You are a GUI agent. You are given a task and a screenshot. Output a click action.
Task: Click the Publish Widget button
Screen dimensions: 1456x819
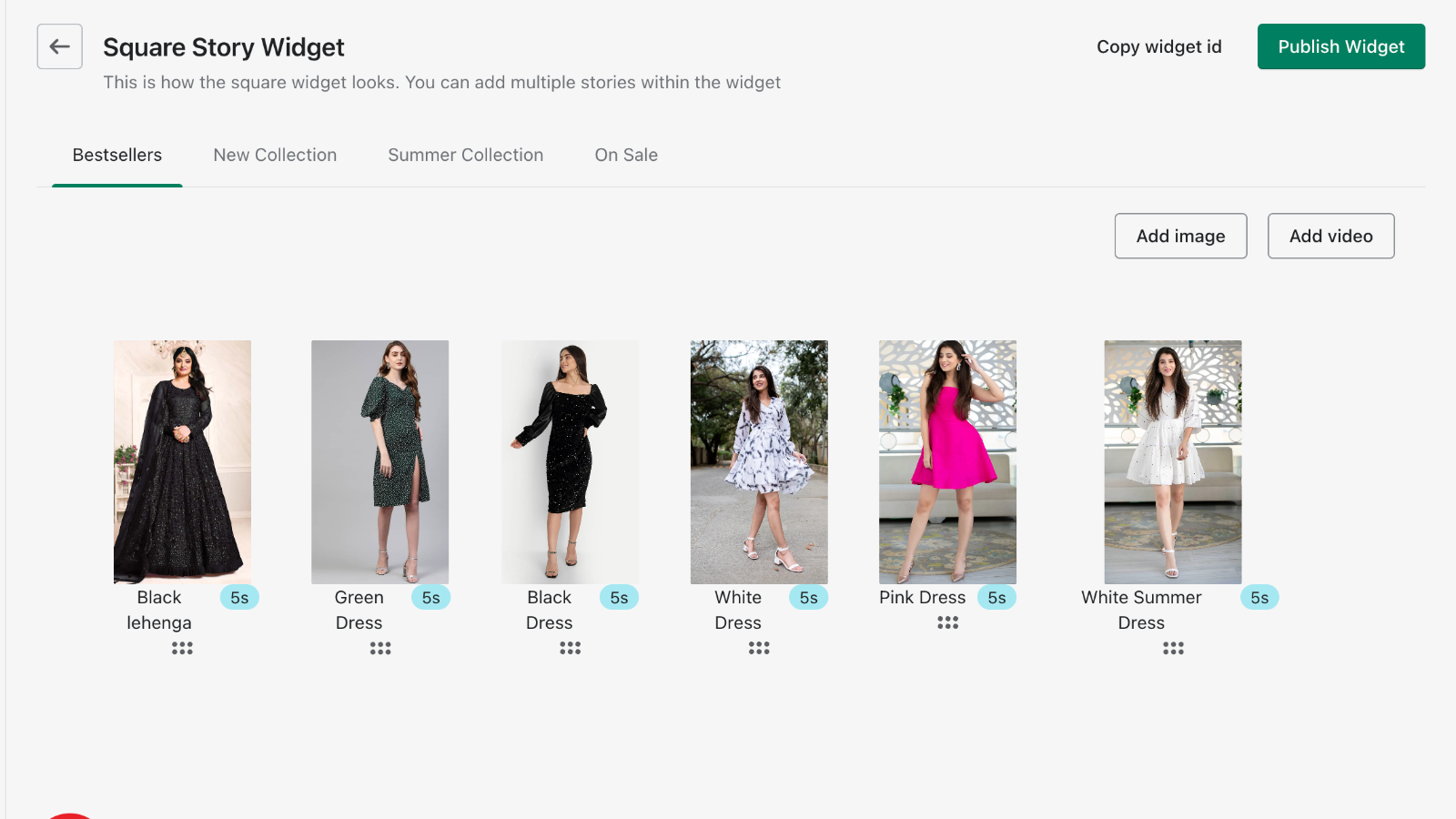tap(1340, 46)
